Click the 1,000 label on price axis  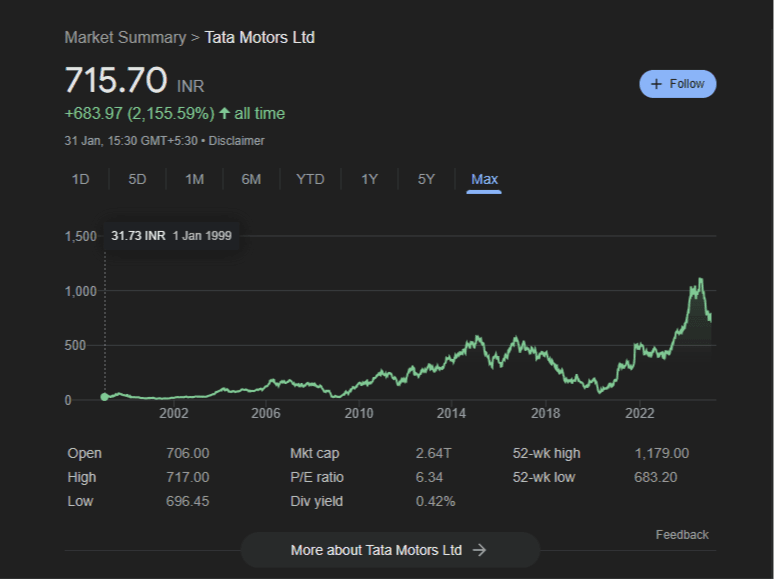point(81,291)
